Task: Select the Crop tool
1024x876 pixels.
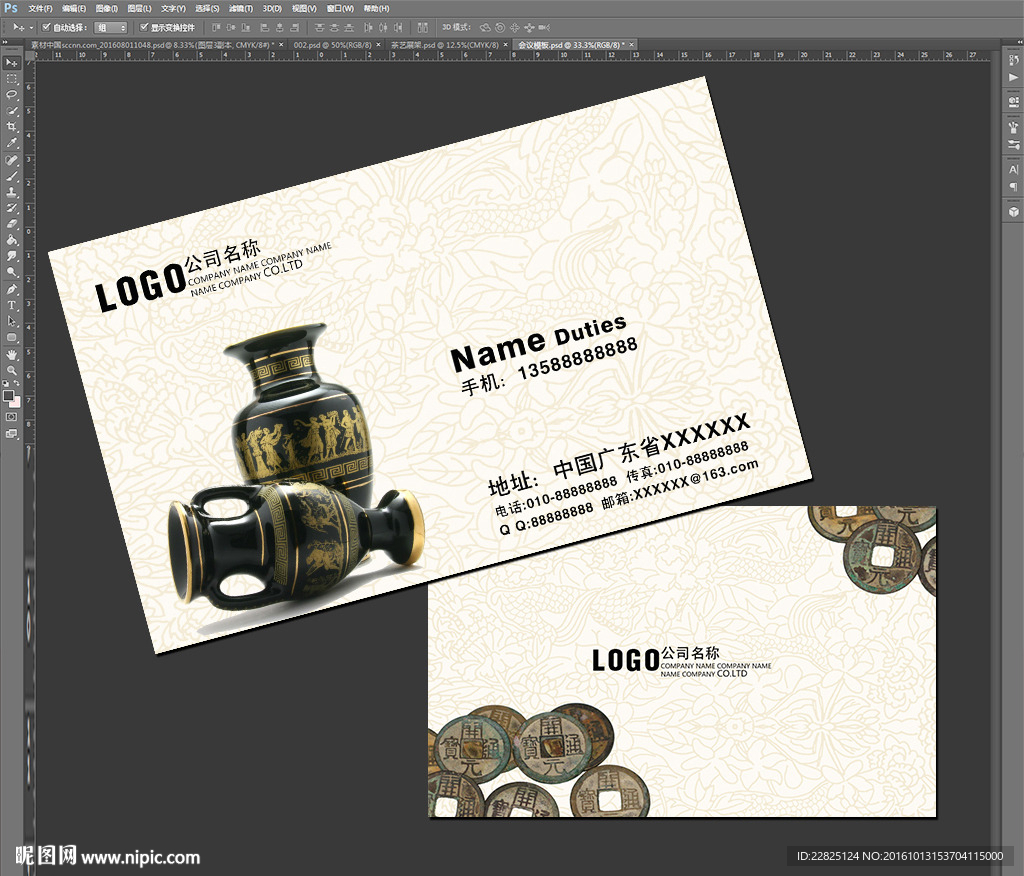Action: 12,127
